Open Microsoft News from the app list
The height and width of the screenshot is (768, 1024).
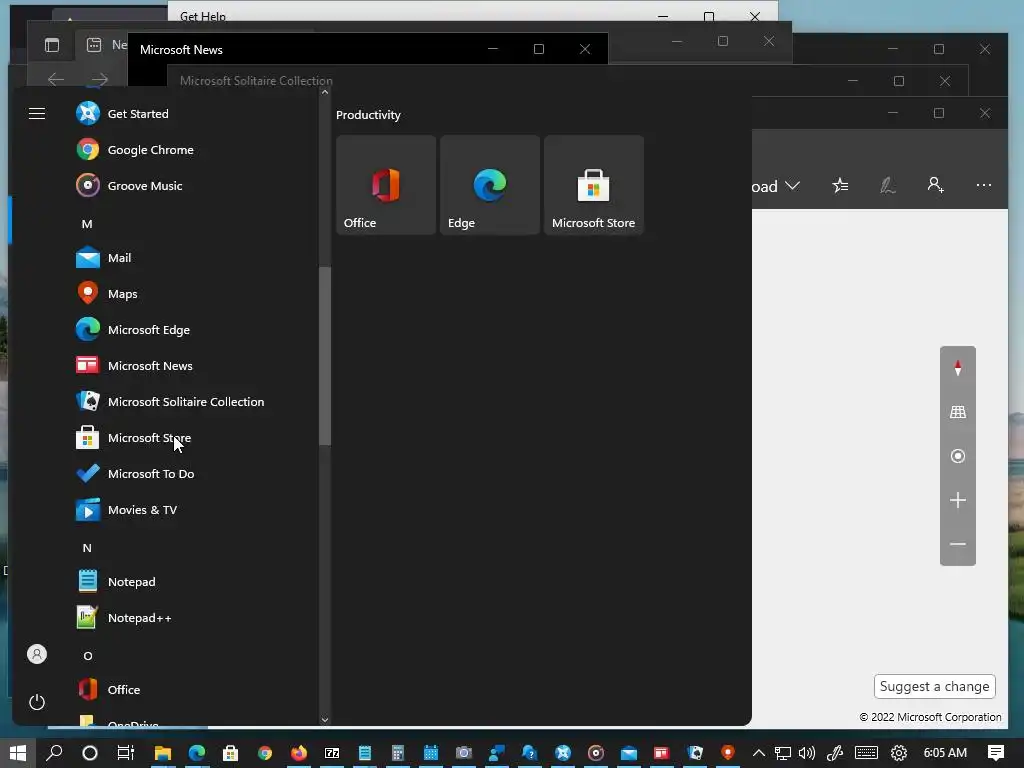135,366
